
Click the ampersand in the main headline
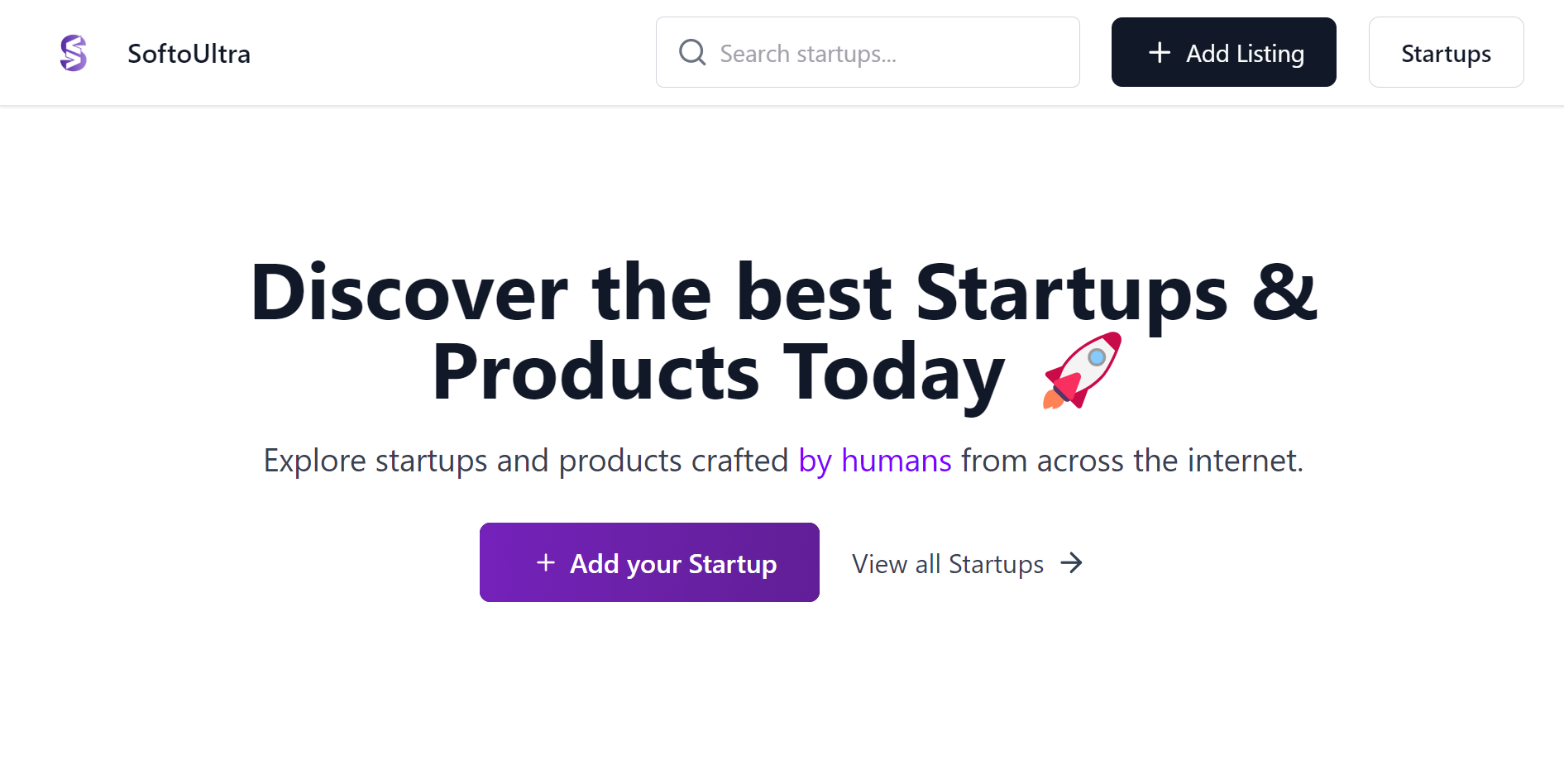[x=1284, y=292]
